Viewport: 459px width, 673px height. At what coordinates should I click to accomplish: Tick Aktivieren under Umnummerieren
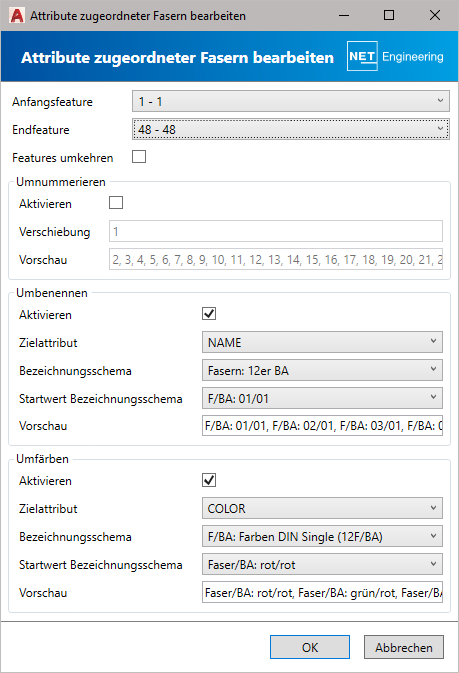coord(116,203)
